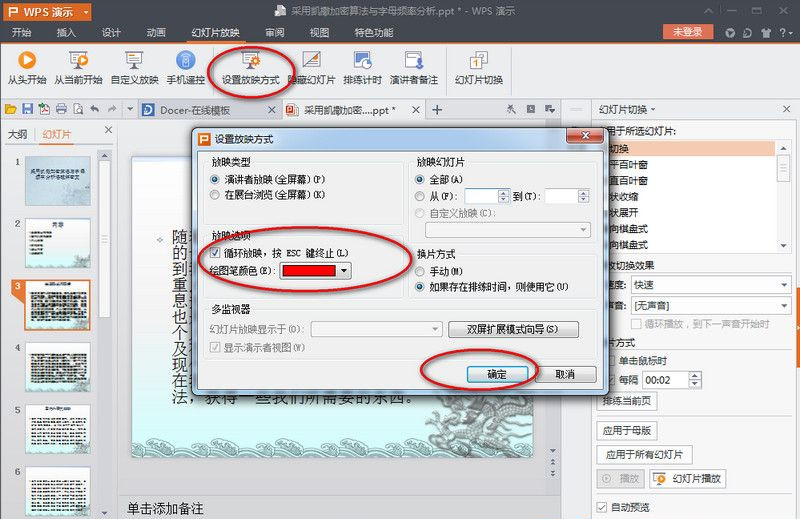This screenshot has height=519, width=800.
Task: Select 手动 manual advance radio button
Action: tap(420, 271)
